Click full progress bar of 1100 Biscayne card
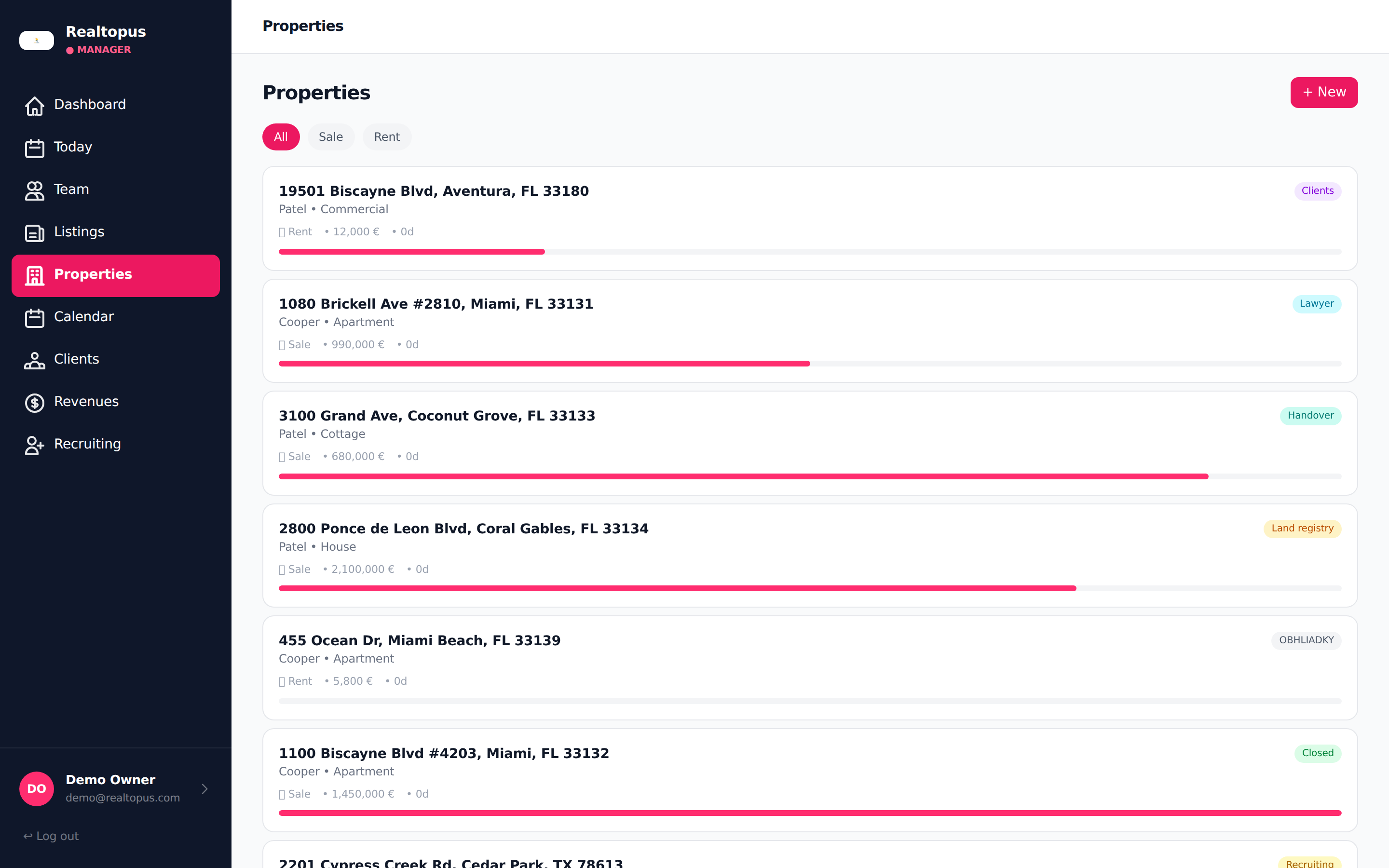Image resolution: width=1389 pixels, height=868 pixels. pos(810,813)
